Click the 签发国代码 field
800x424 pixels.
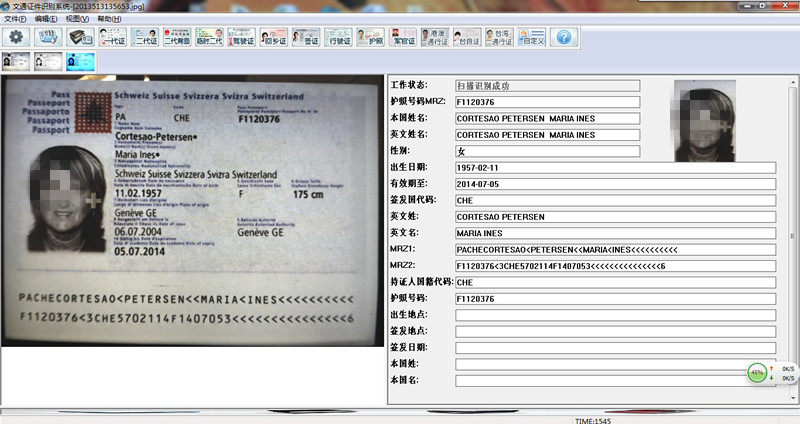point(615,200)
